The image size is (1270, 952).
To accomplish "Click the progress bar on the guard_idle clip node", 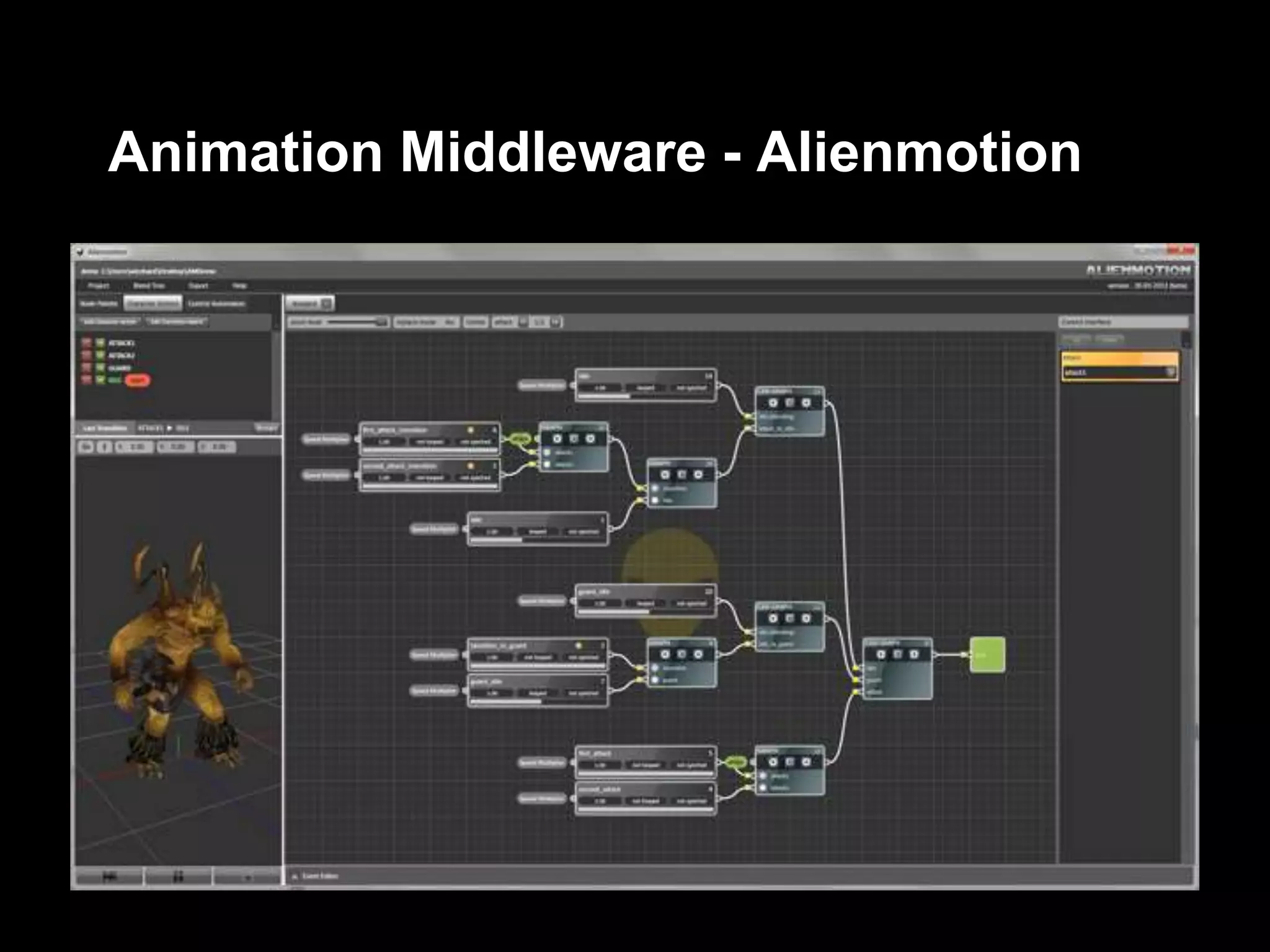I will tap(645, 612).
